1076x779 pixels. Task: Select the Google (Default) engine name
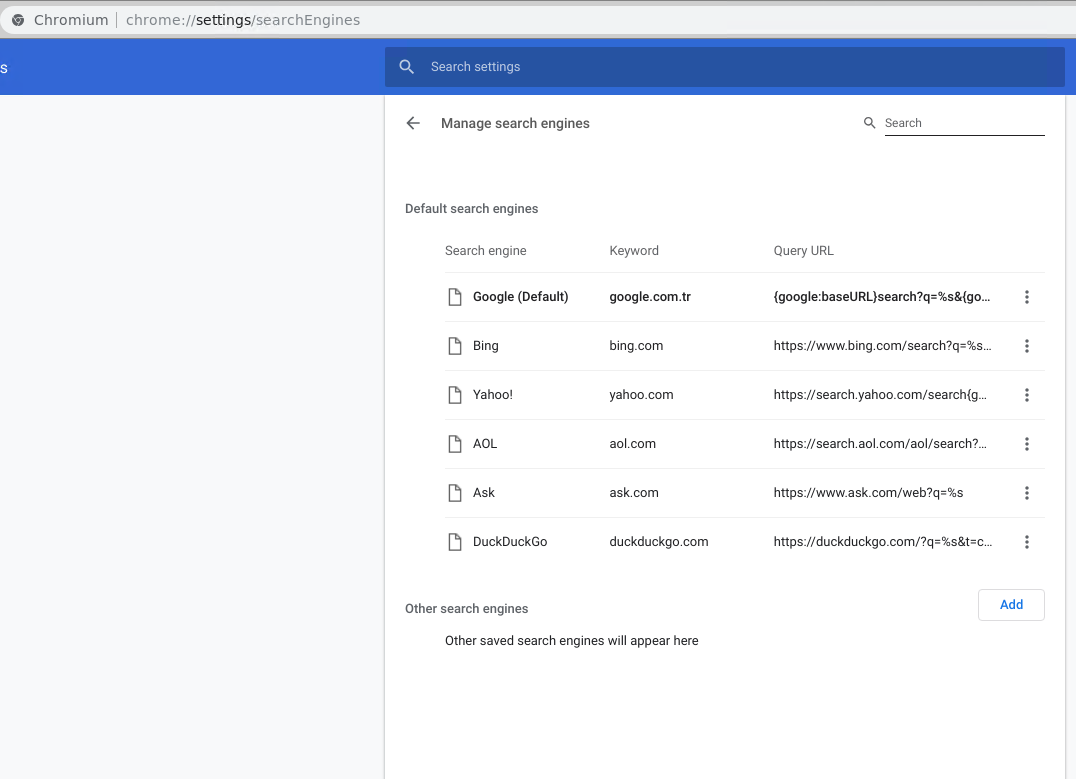coord(520,297)
